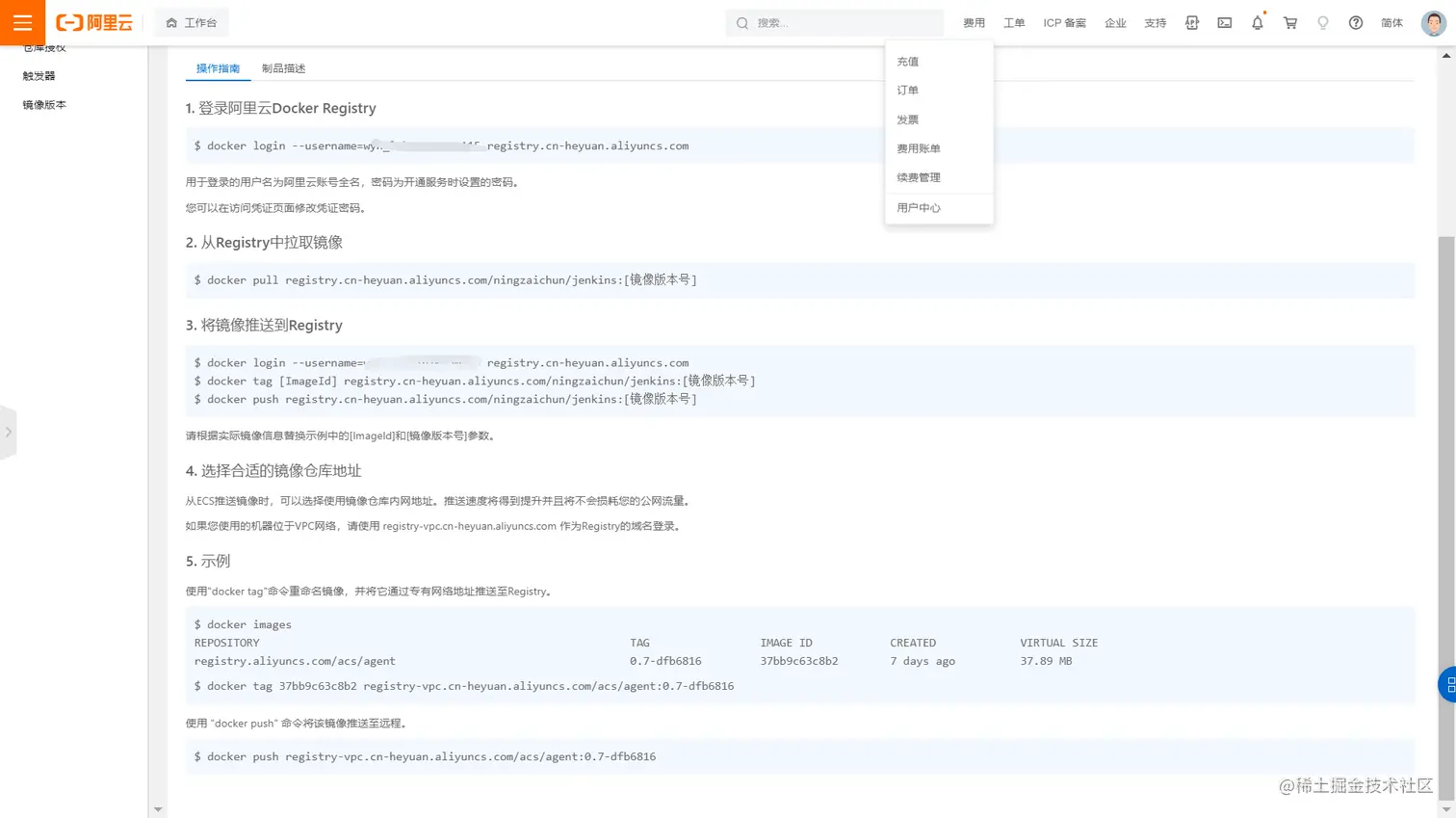
Task: Click the TAG cell "0.7-dfb6816"
Action: pyautogui.click(x=665, y=661)
